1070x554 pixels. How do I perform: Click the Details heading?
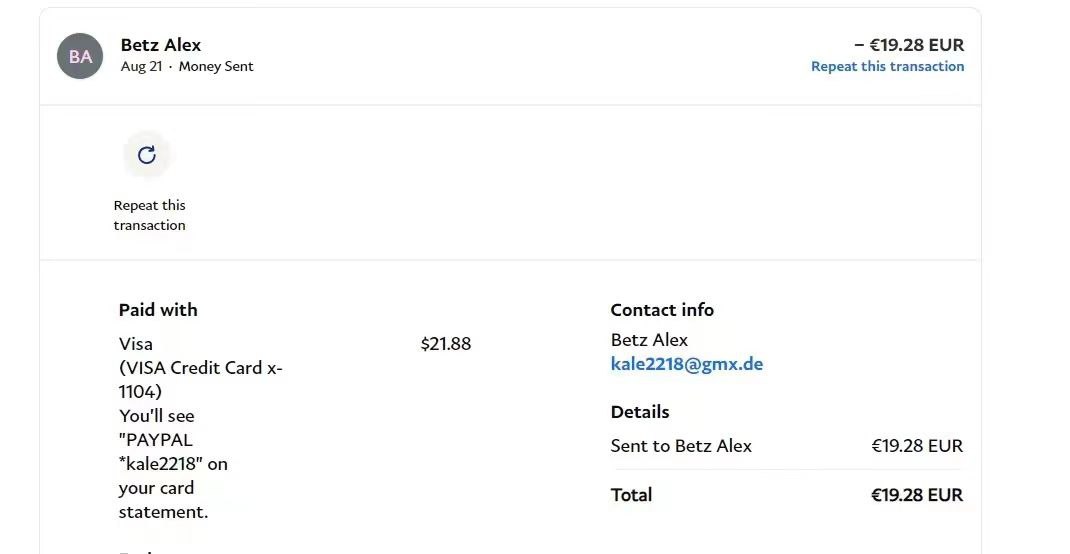pos(640,412)
